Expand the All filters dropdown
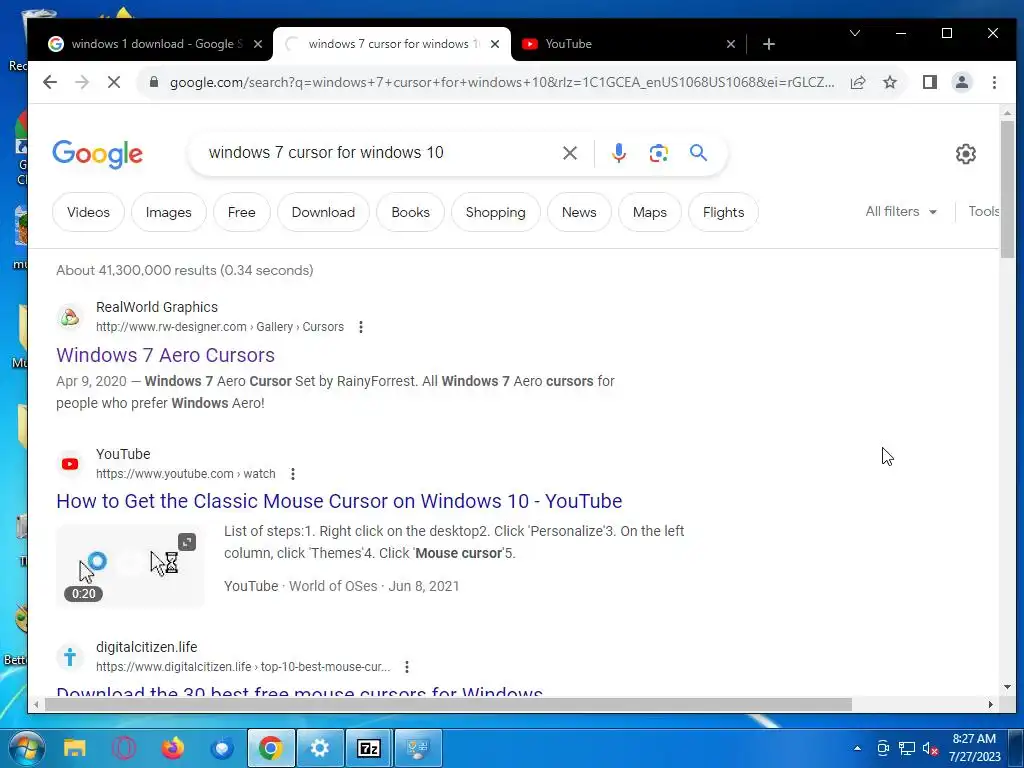 click(901, 212)
